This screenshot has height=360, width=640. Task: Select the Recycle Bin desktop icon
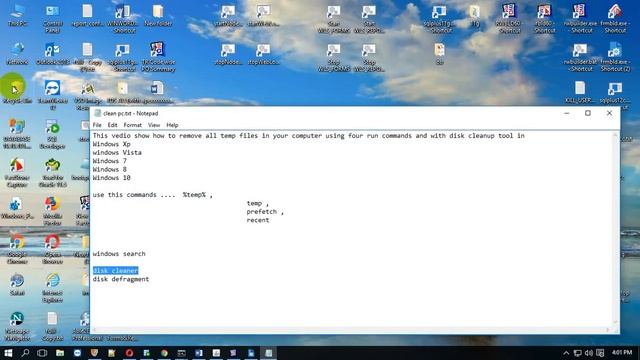(x=16, y=91)
